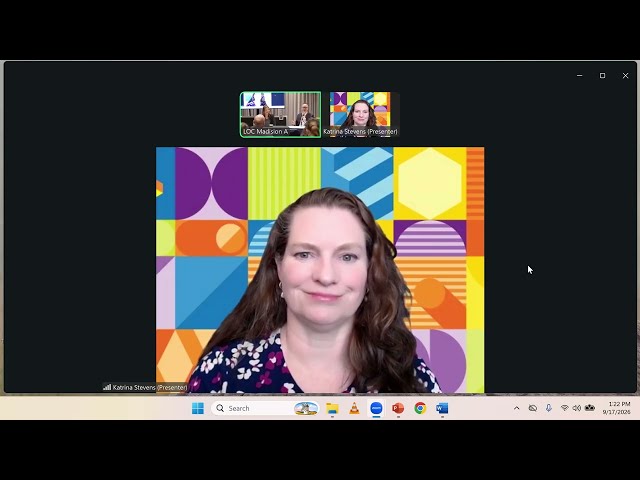This screenshot has width=640, height=480.
Task: Open the clock showing 1:22 PM
Action: [617, 408]
